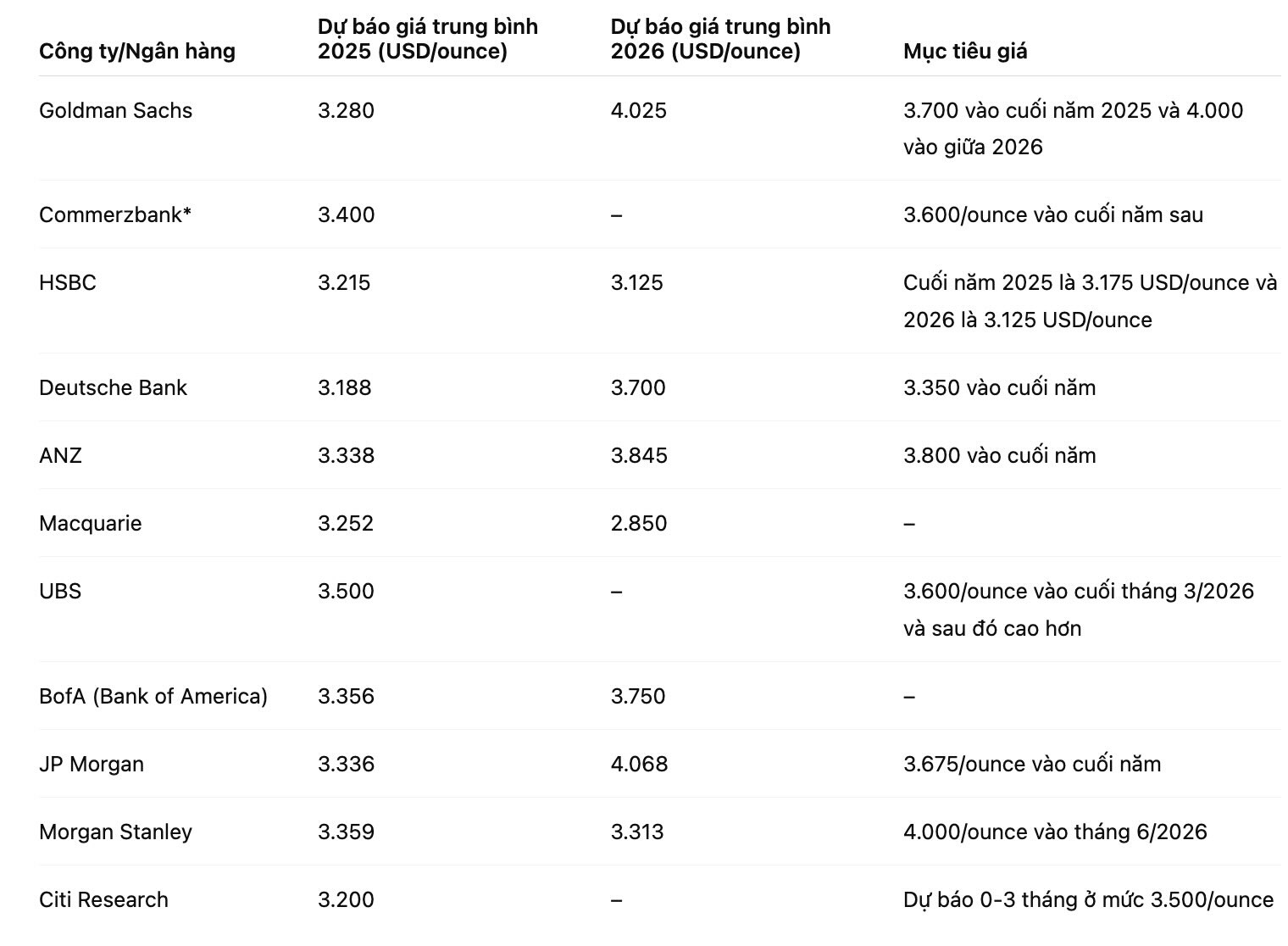Select the Macquarie 2026 value 2.850

point(639,523)
